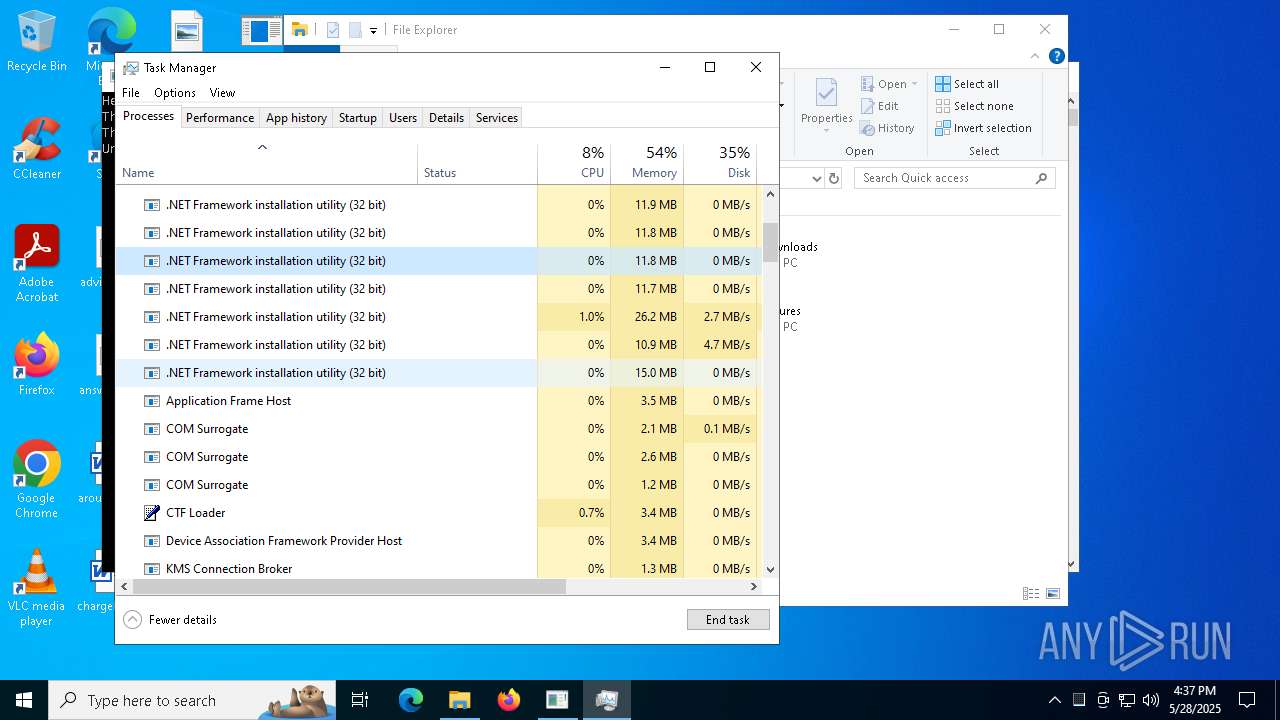Click CTF Loader process icon
Screen dimensions: 1280x720
coord(152,513)
